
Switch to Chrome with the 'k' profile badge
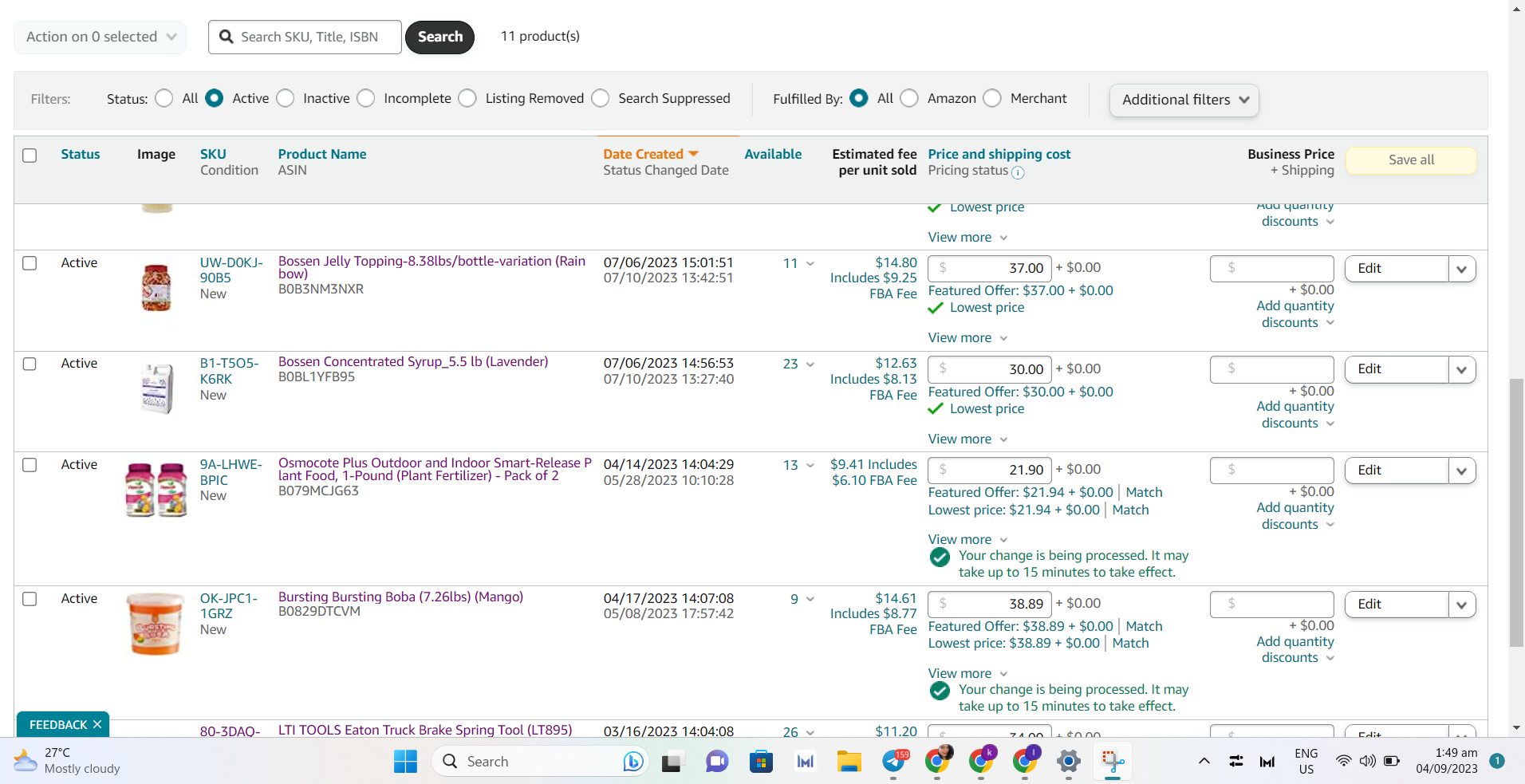point(982,762)
